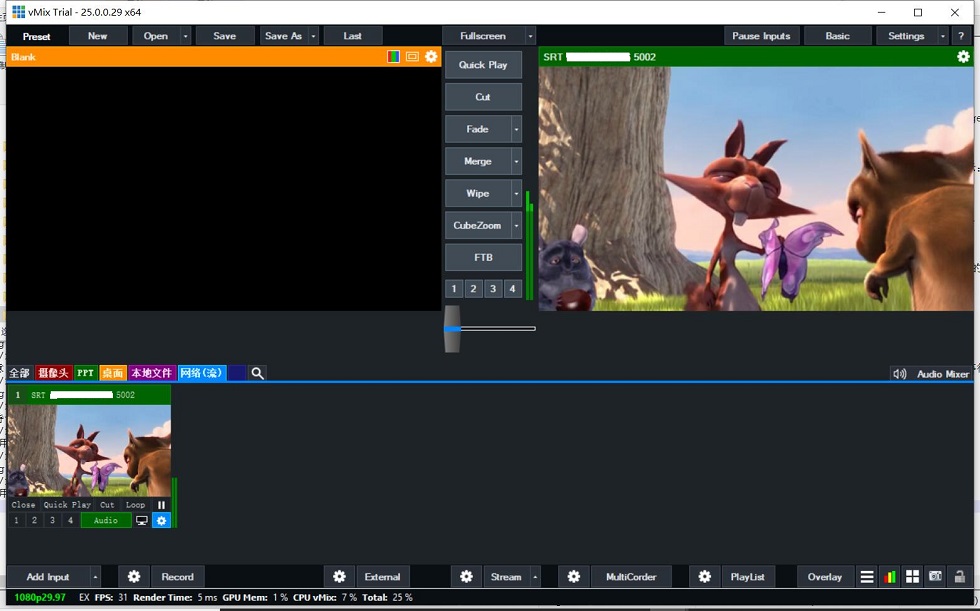
Task: Select the 本地文件 category tab
Action: click(x=152, y=373)
